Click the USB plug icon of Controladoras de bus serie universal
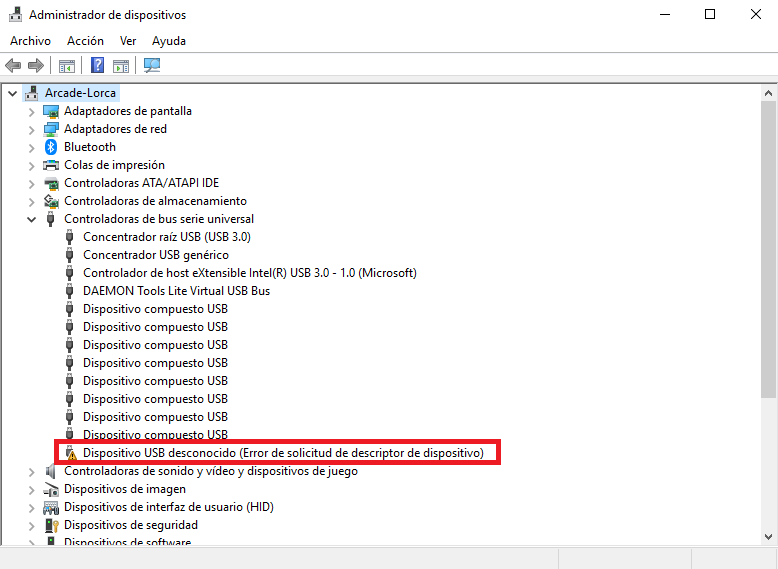Screen dimensions: 778x569 (50, 219)
